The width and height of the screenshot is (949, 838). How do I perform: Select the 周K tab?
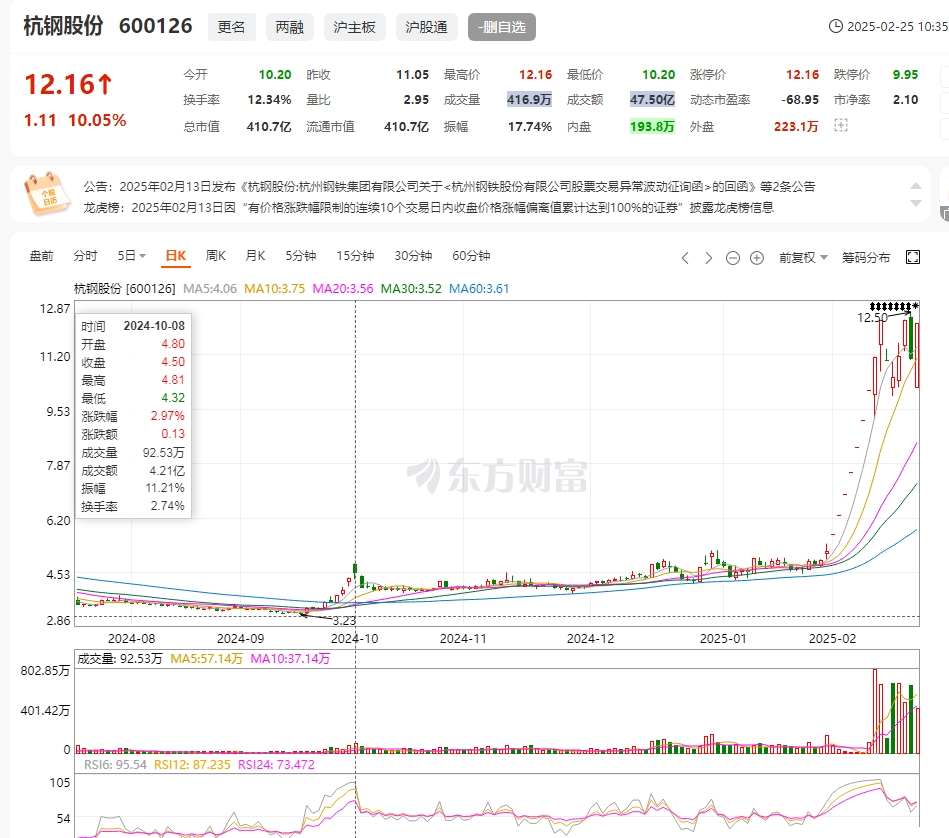coord(215,256)
